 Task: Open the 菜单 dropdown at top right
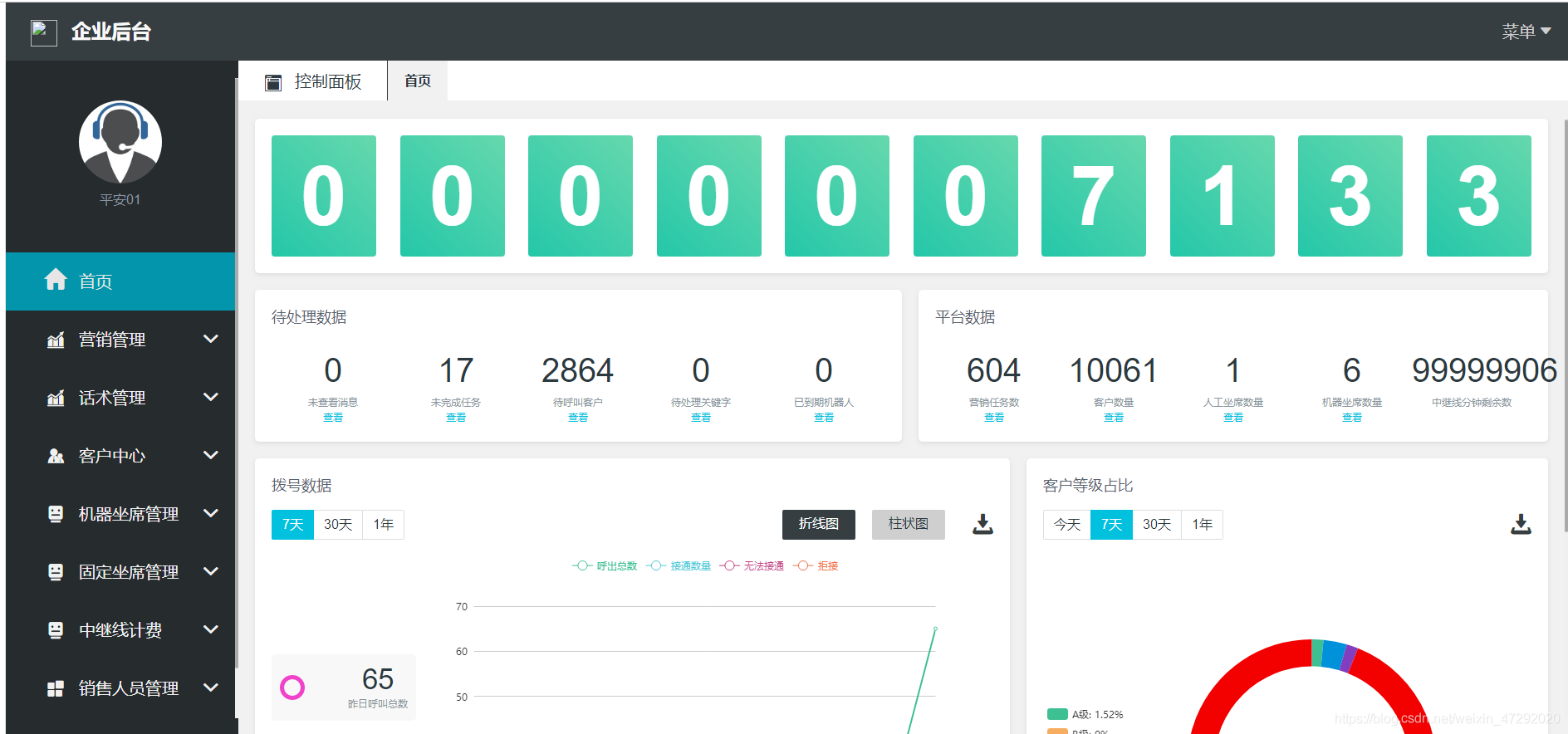click(1526, 32)
